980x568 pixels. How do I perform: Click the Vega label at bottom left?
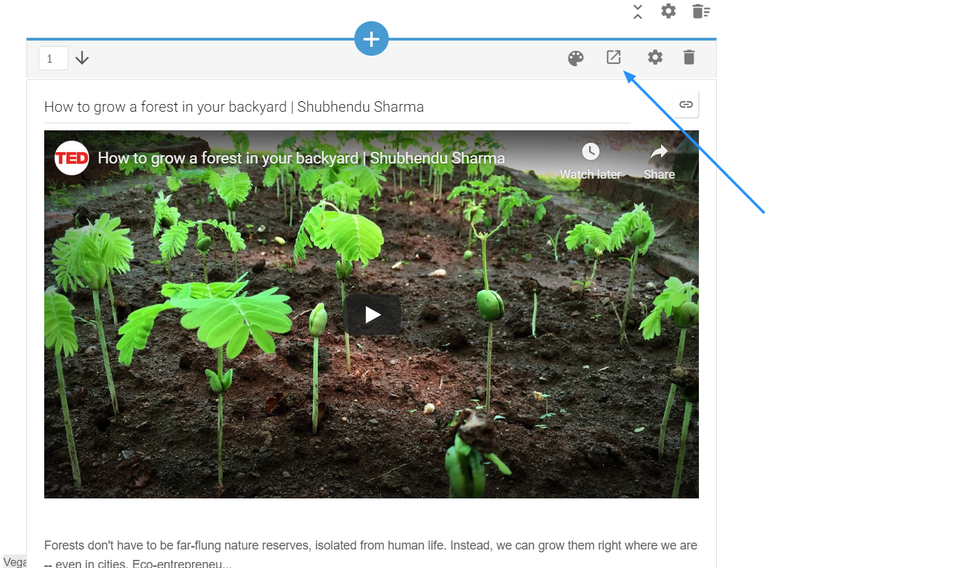point(14,561)
